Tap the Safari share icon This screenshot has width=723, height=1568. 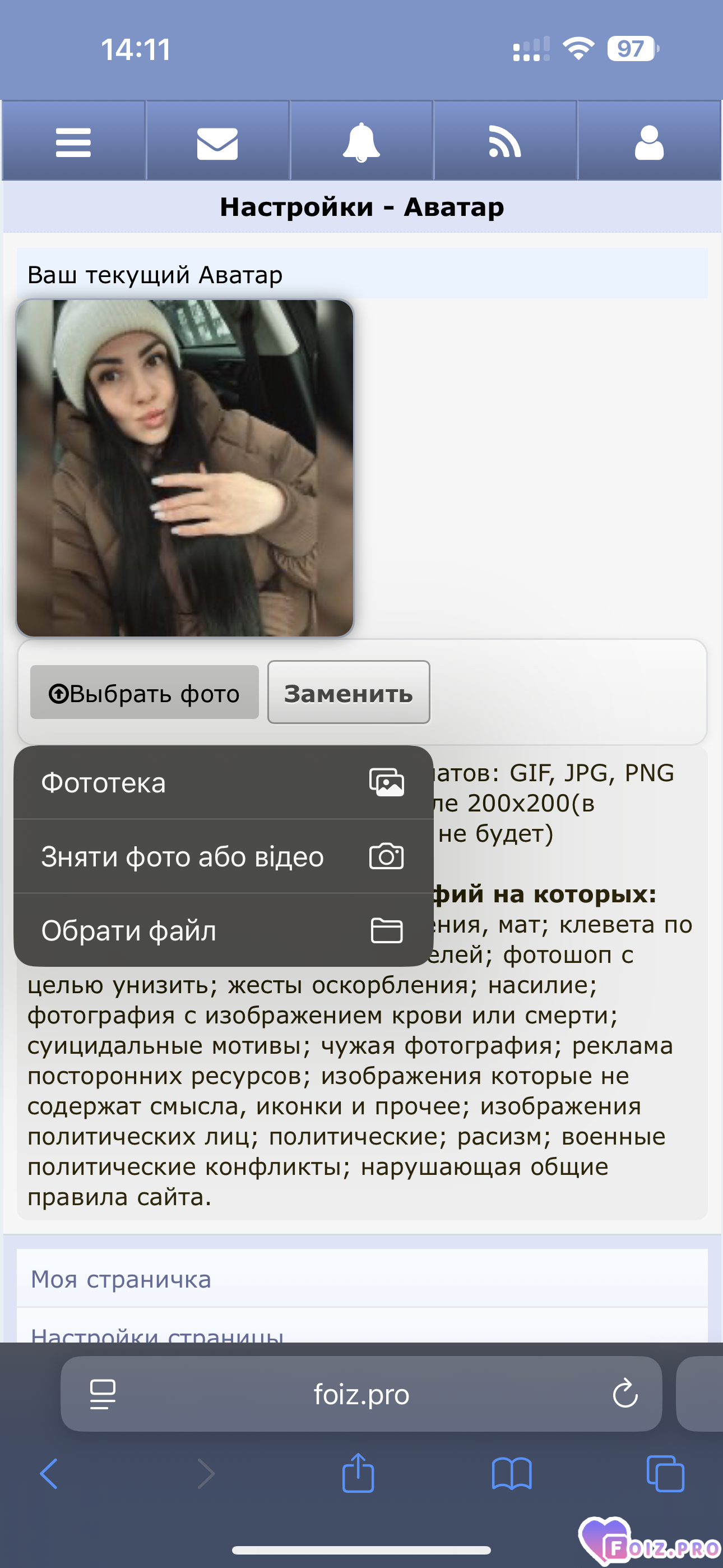(x=358, y=1473)
